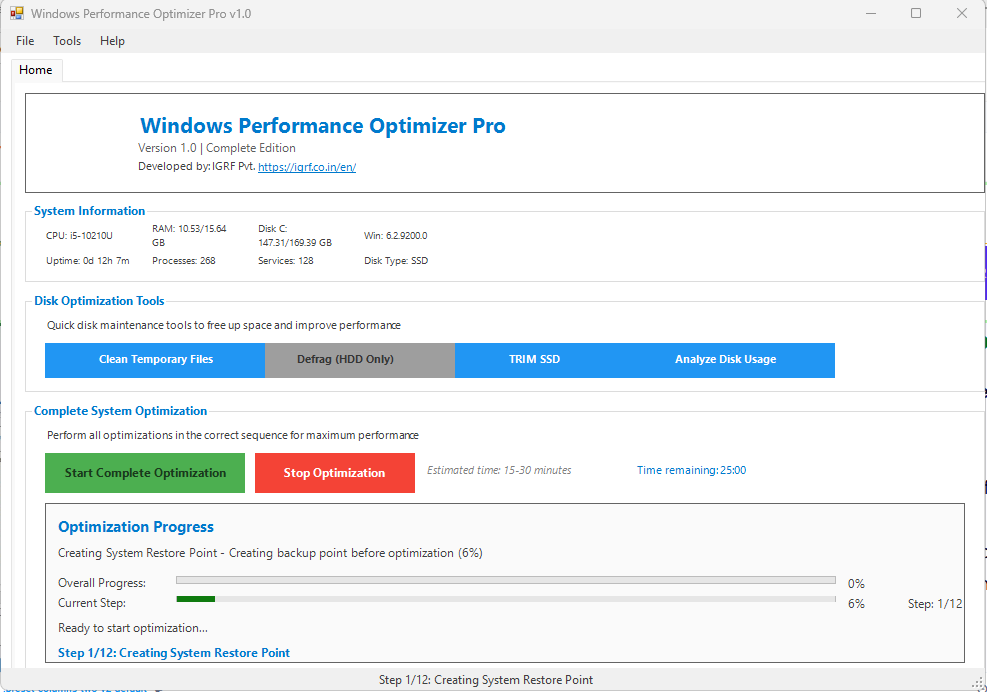
Task: Open the Help menu
Action: point(112,41)
